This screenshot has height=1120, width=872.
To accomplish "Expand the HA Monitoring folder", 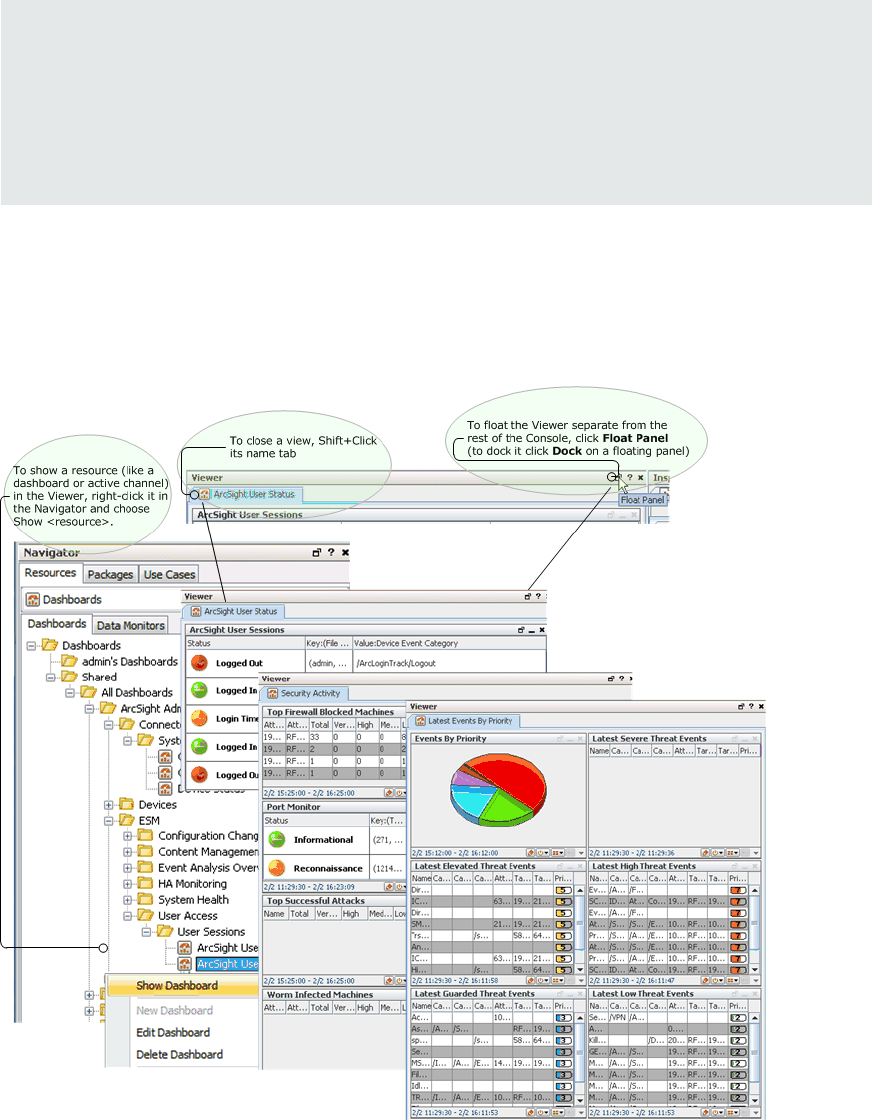I will click(x=127, y=884).
